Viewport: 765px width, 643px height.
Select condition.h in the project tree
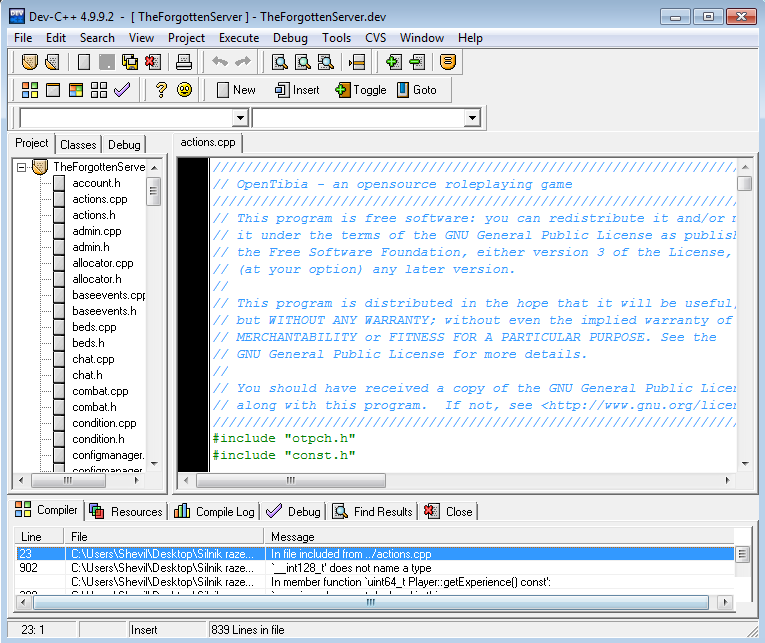(x=98, y=439)
